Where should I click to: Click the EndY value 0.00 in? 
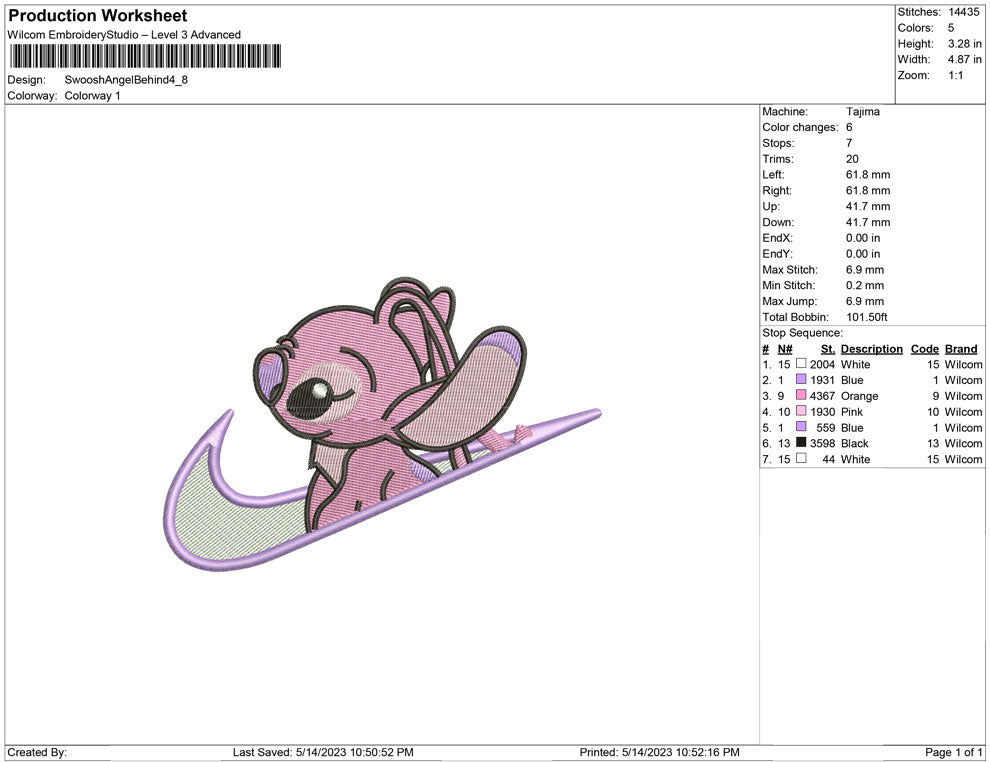(x=863, y=253)
